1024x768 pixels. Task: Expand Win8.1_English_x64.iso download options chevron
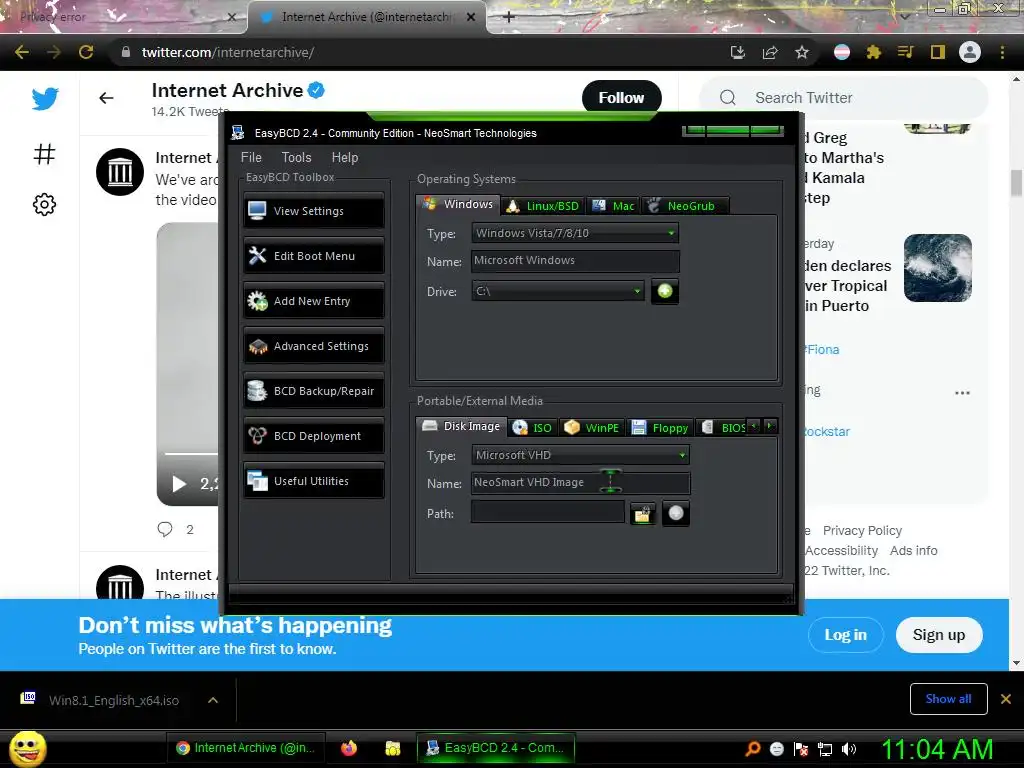[x=212, y=700]
